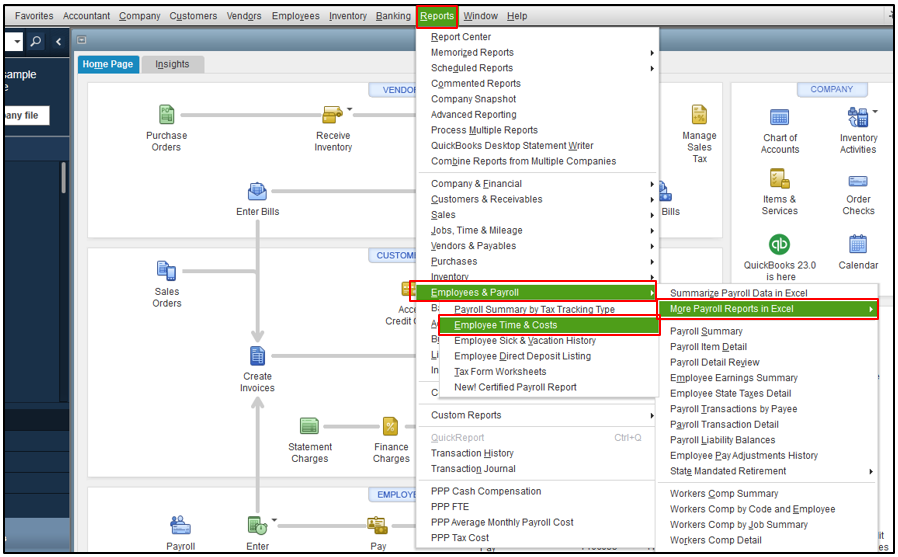This screenshot has width=898, height=557.
Task: Click the Pay Employees icon
Action: (x=377, y=525)
